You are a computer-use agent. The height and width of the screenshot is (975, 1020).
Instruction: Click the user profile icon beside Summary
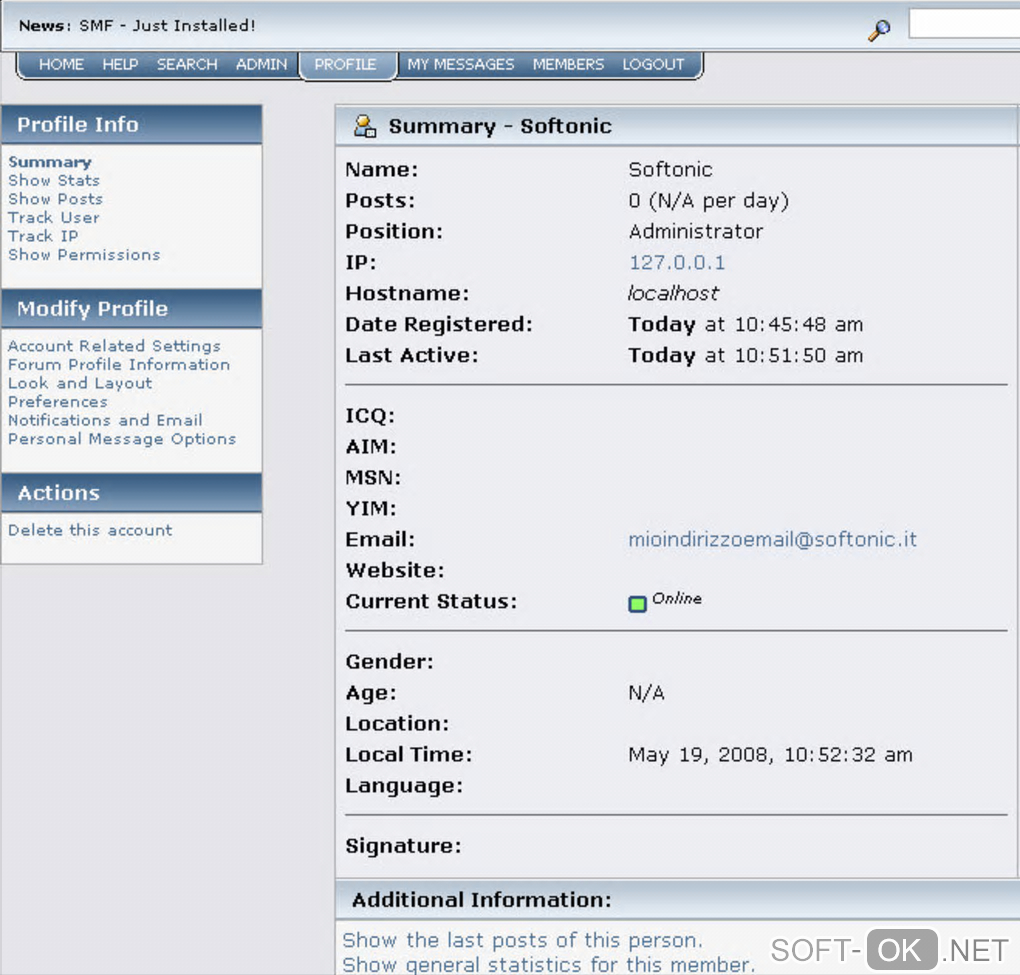pyautogui.click(x=364, y=126)
